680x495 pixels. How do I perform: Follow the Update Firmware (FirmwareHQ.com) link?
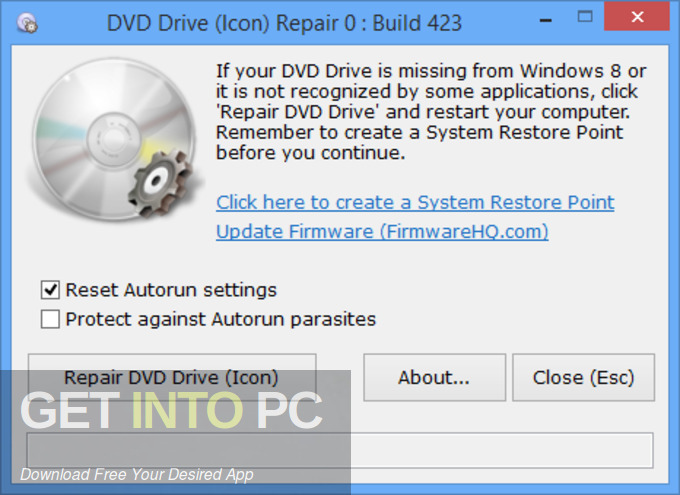[x=382, y=232]
